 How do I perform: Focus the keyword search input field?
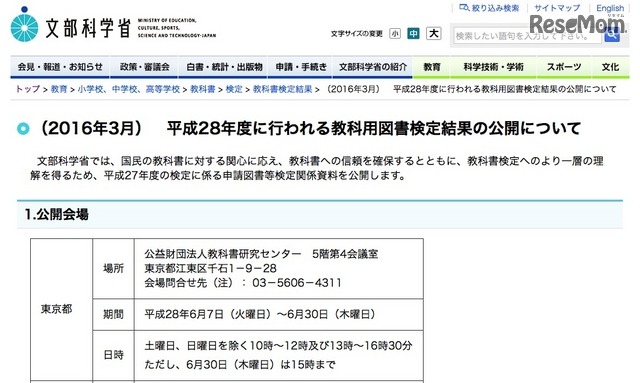(527, 36)
